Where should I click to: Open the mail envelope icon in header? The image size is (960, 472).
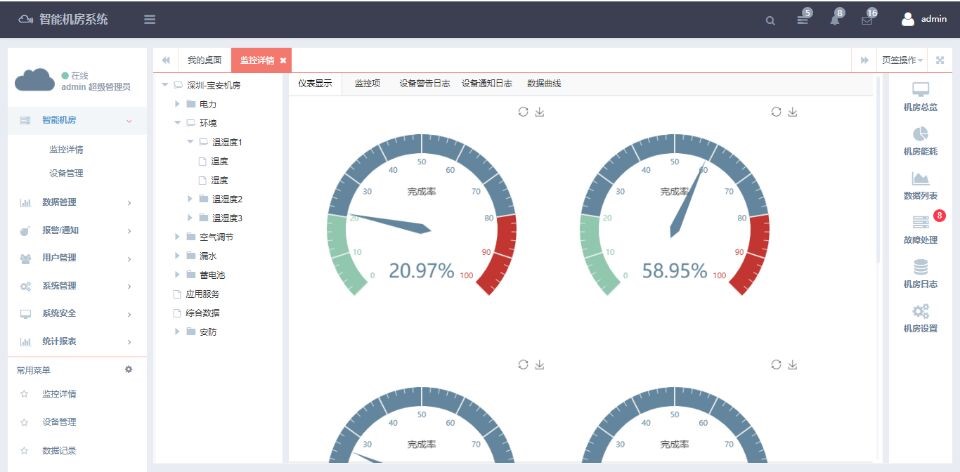pos(867,20)
